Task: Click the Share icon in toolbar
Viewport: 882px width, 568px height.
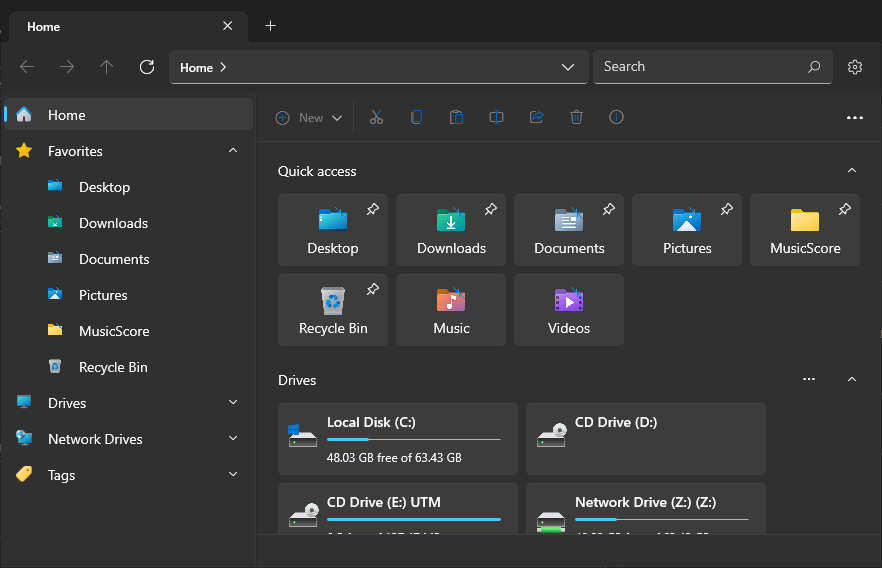Action: pos(537,117)
